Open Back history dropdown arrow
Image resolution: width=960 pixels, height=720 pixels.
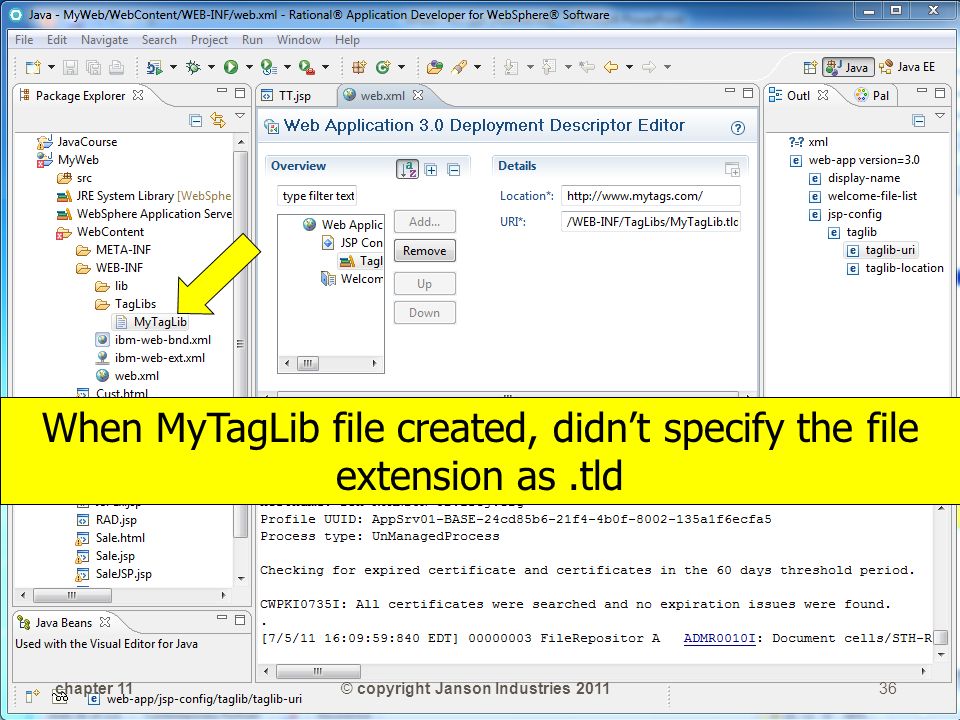(629, 67)
